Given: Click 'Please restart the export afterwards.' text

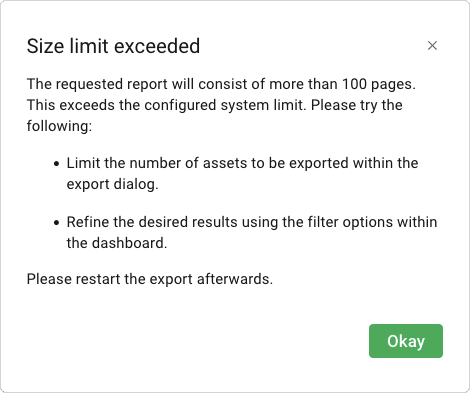Looking at the screenshot, I should pos(150,279).
